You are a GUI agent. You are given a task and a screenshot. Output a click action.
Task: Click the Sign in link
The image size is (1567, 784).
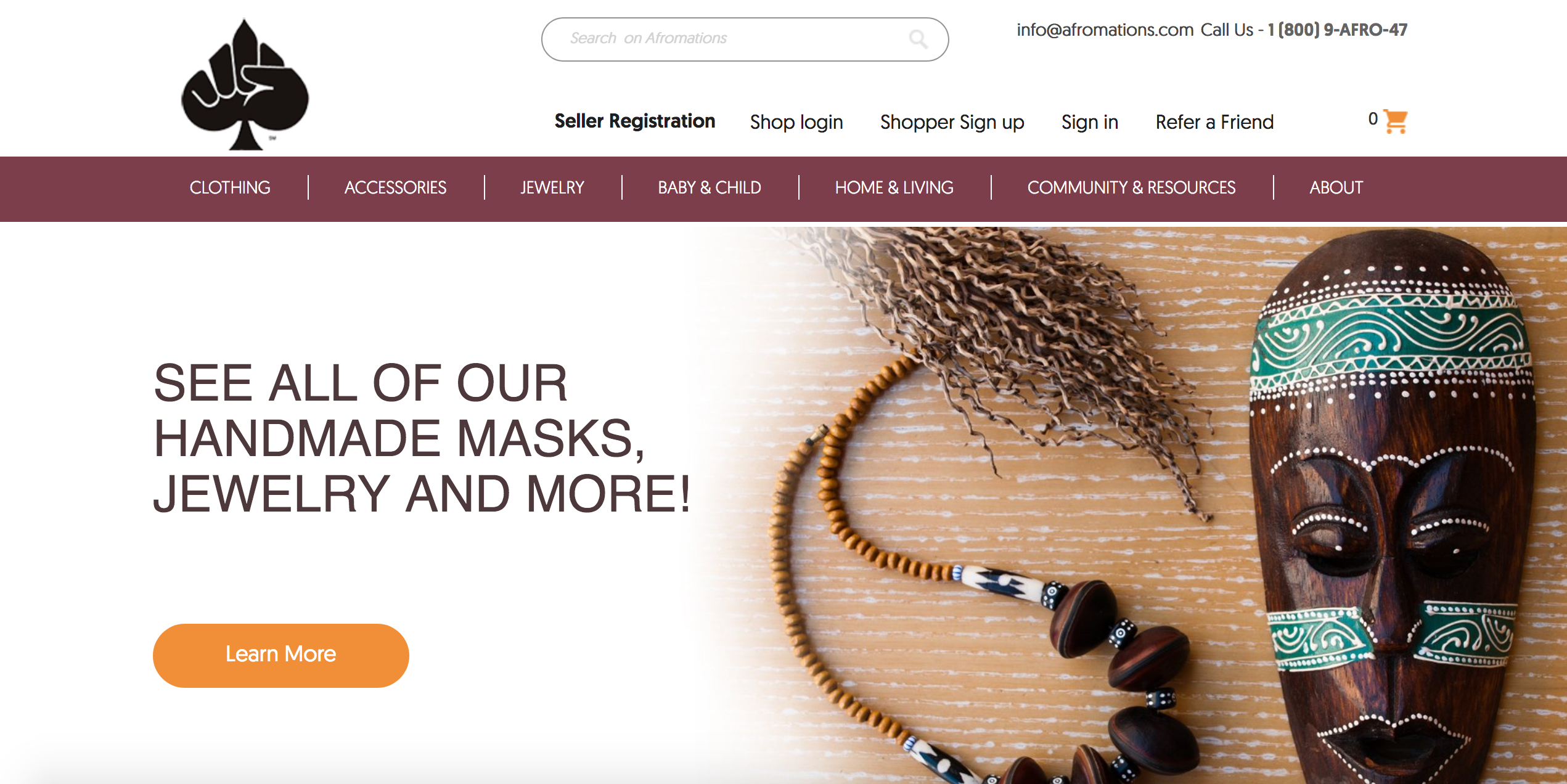[1089, 122]
